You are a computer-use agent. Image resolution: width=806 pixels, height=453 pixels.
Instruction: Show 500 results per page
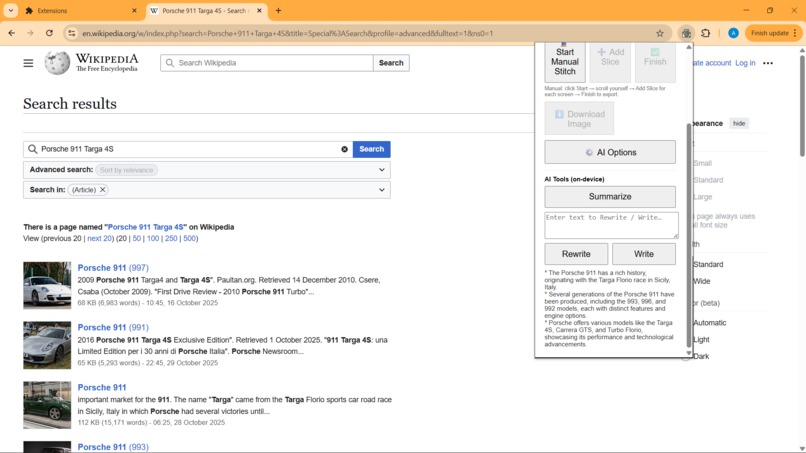[x=190, y=239]
